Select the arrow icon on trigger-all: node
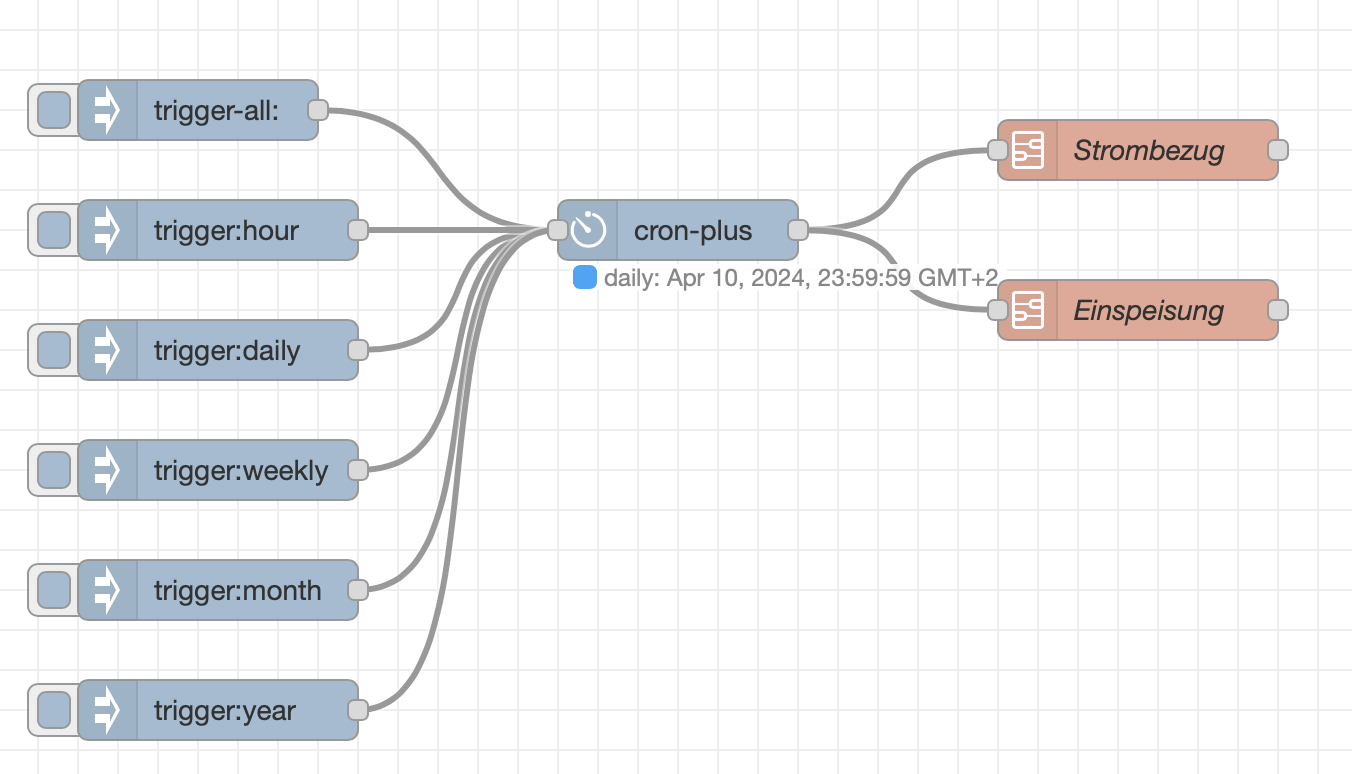The width and height of the screenshot is (1352, 774). 107,110
